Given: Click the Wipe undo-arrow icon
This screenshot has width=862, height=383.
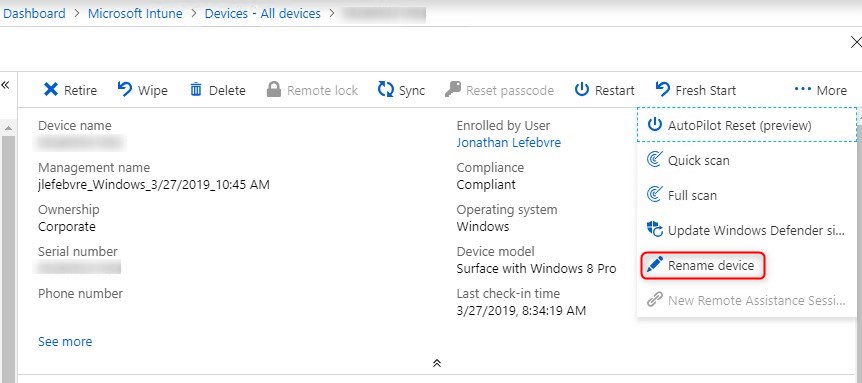Looking at the screenshot, I should pyautogui.click(x=125, y=90).
